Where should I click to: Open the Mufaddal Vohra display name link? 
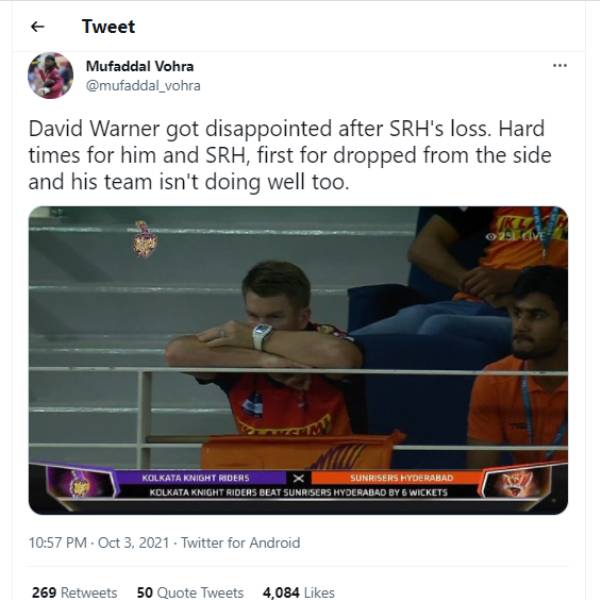tap(140, 66)
